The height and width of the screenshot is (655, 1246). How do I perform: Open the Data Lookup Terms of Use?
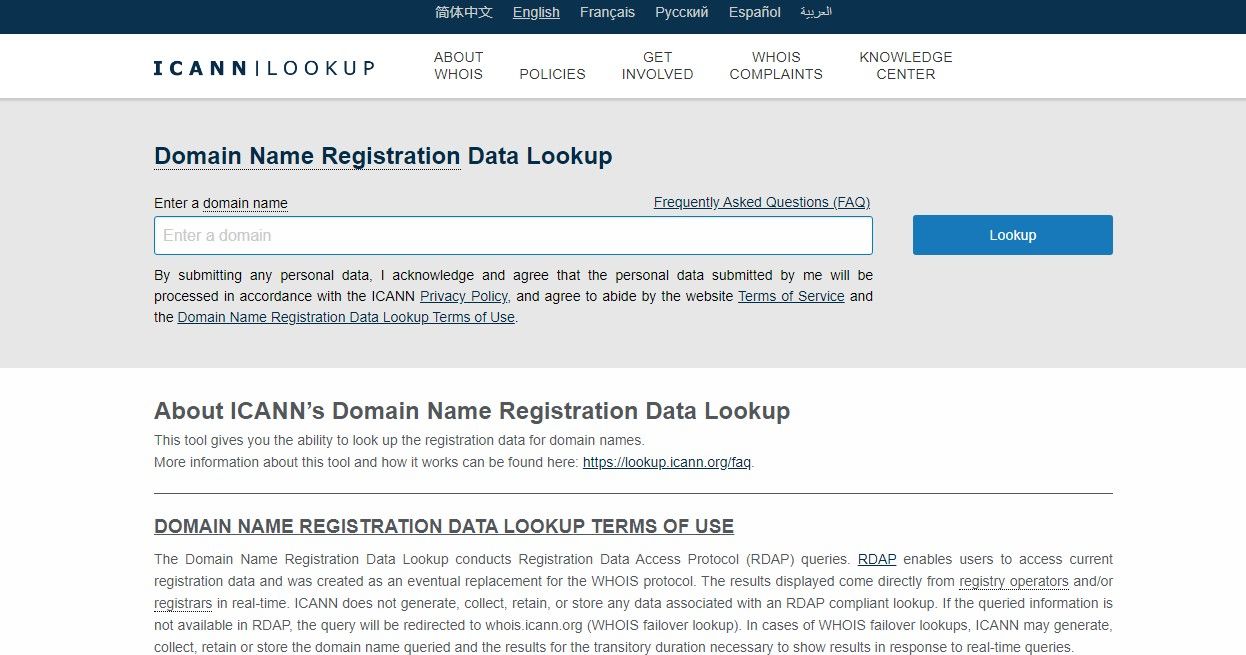346,317
